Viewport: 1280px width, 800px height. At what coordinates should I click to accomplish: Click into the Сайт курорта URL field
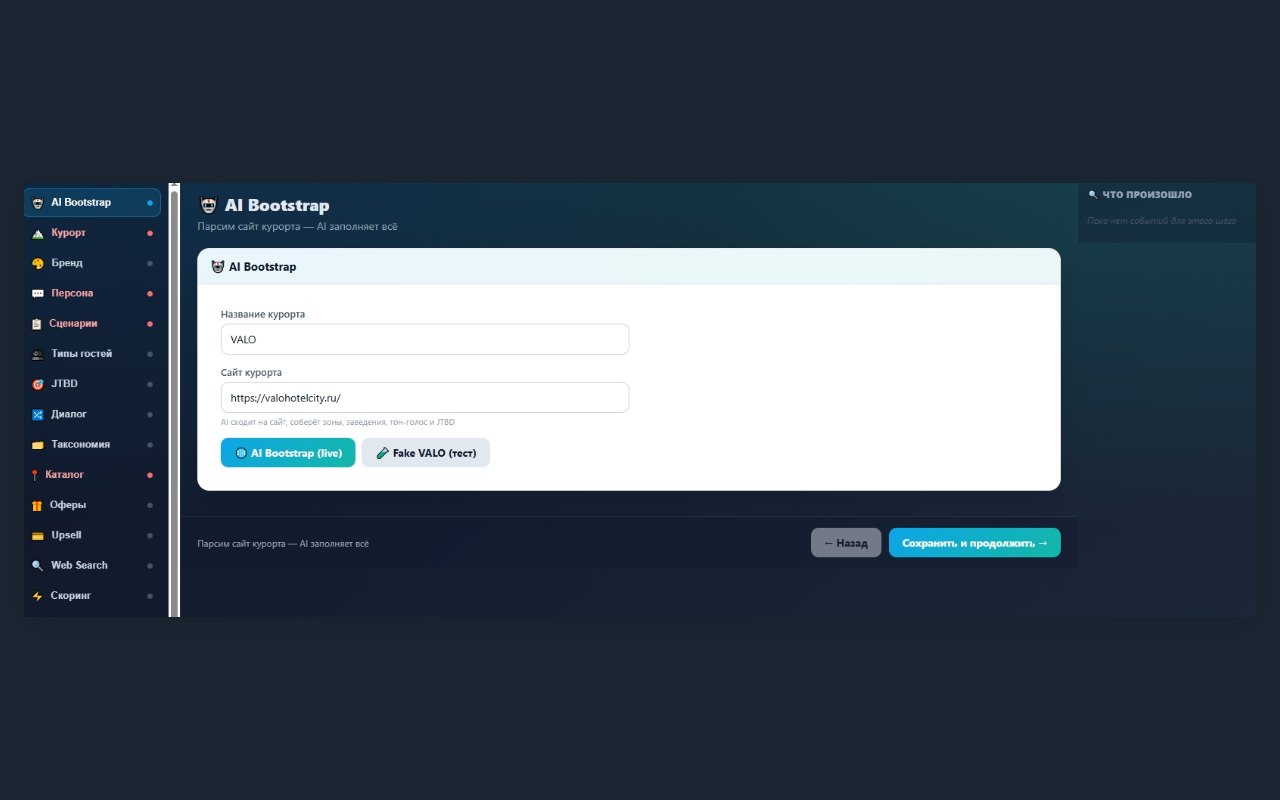pyautogui.click(x=425, y=397)
